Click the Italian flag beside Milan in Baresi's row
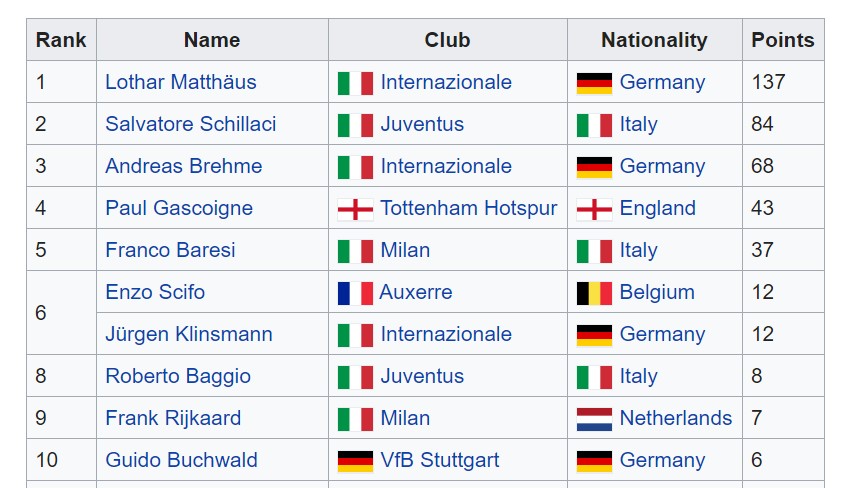Viewport: 852px width, 488px height. pyautogui.click(x=355, y=251)
